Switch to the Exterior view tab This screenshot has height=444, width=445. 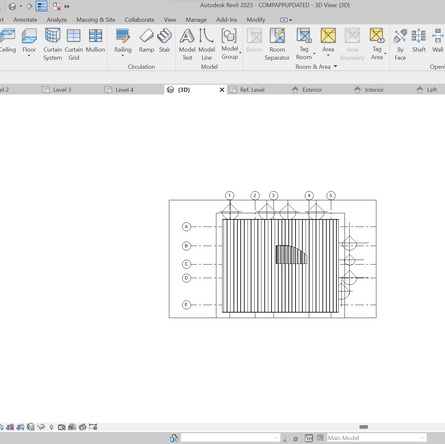[312, 90]
